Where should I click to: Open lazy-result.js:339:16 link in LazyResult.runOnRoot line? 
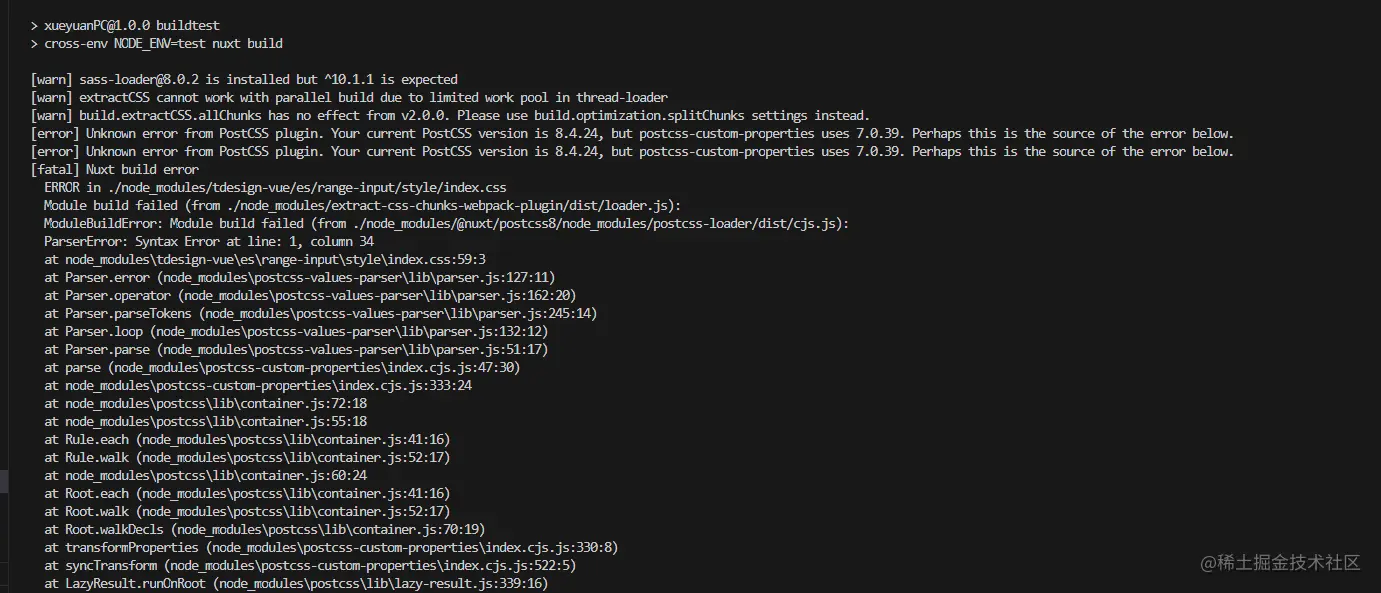click(x=380, y=583)
